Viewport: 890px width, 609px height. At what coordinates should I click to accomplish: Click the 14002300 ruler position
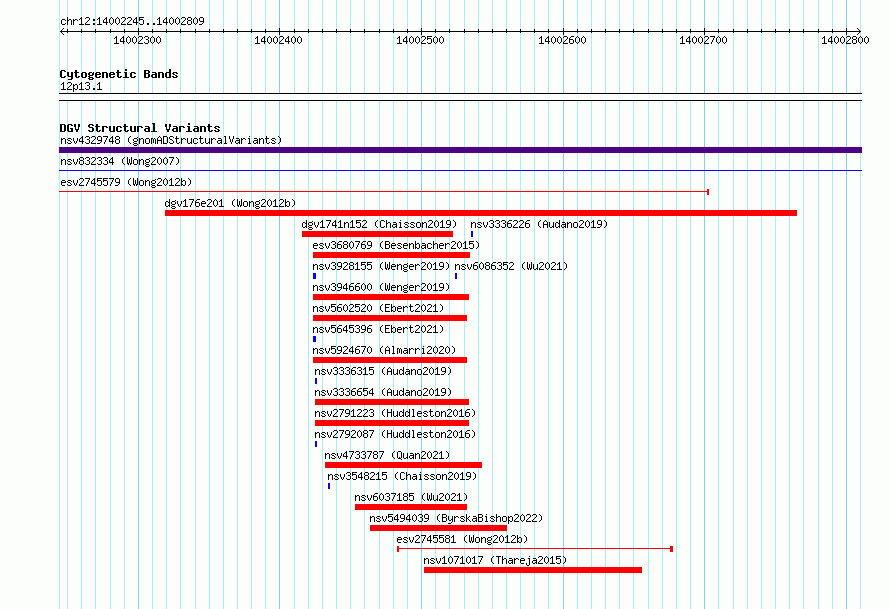click(x=137, y=40)
